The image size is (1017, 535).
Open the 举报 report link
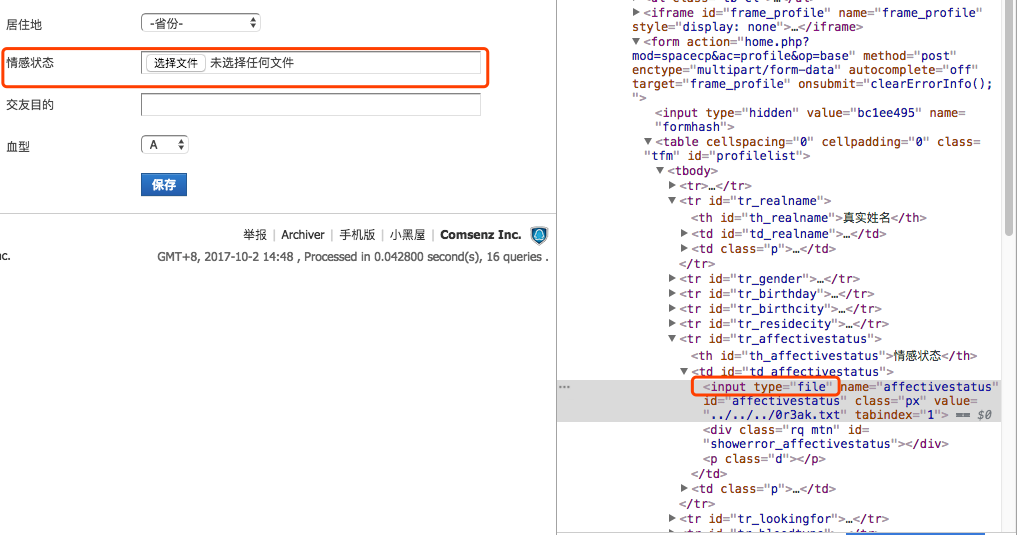pyautogui.click(x=255, y=235)
